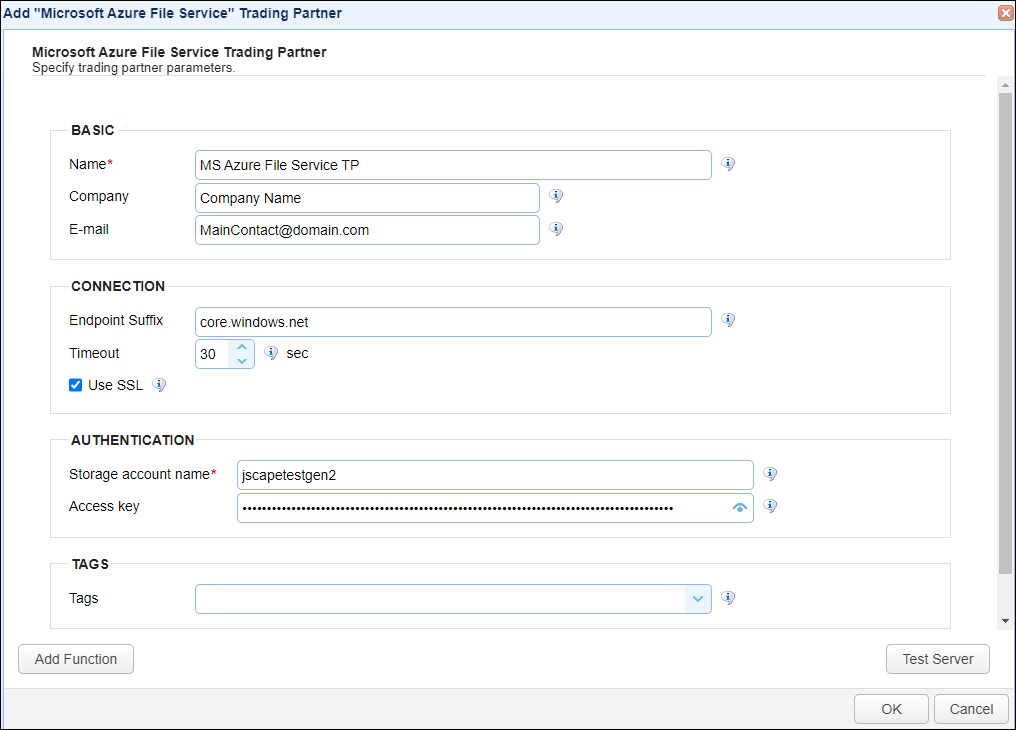The height and width of the screenshot is (730, 1016).
Task: Select the Timeout value field
Action: click(x=213, y=354)
